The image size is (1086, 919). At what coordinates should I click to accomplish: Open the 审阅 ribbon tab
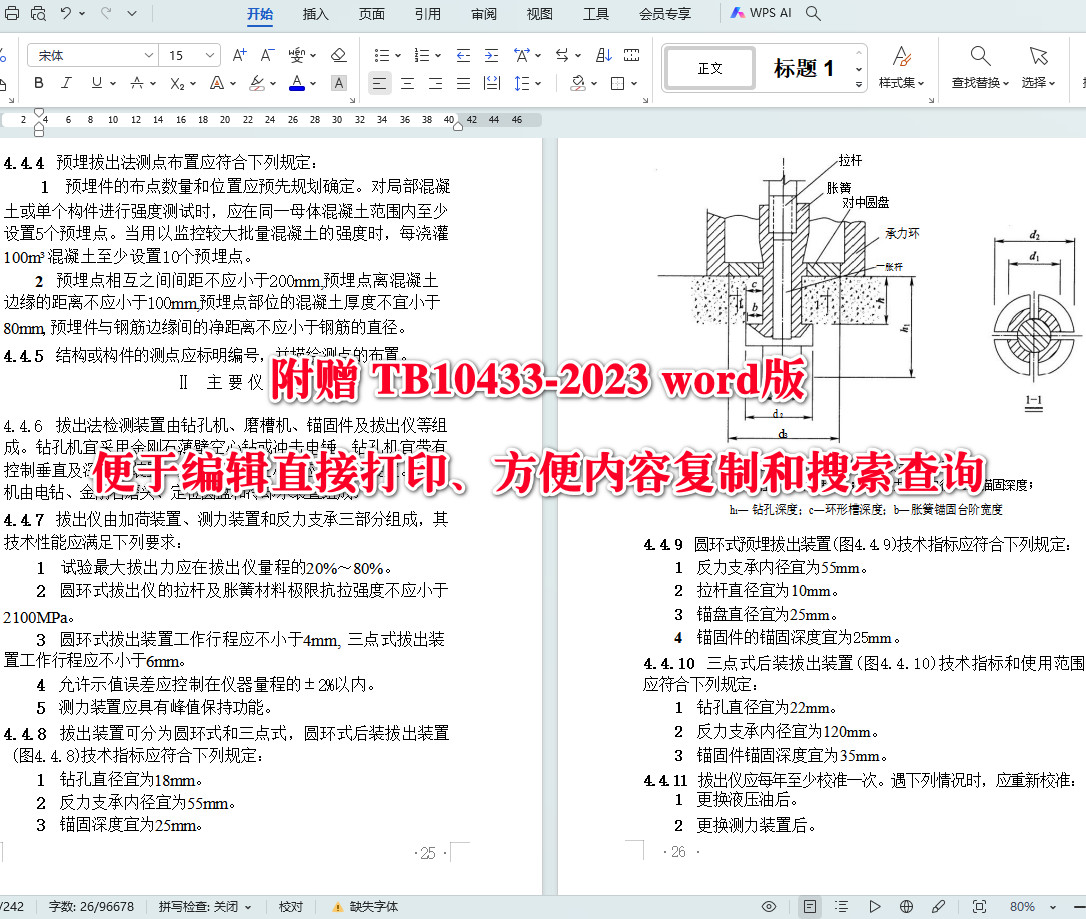[483, 14]
